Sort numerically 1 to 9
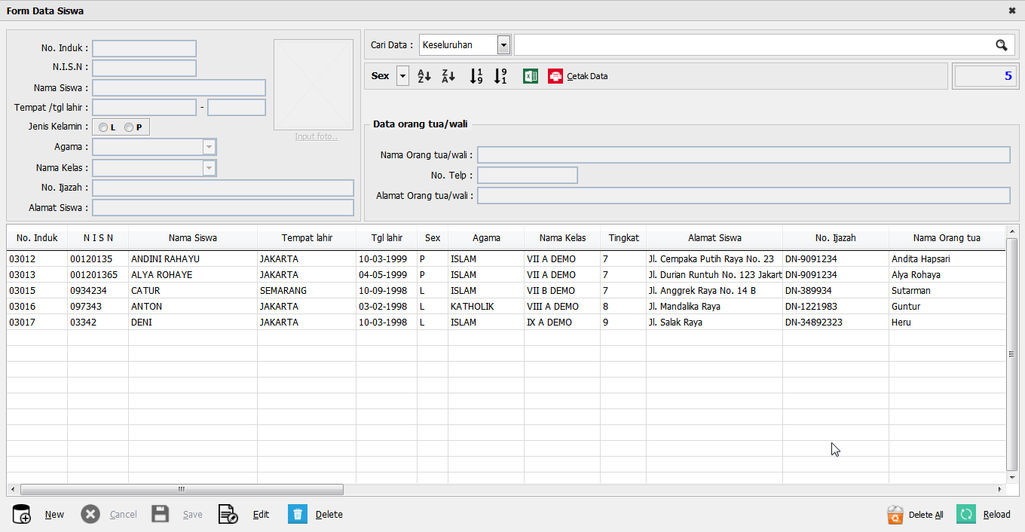 click(x=476, y=76)
